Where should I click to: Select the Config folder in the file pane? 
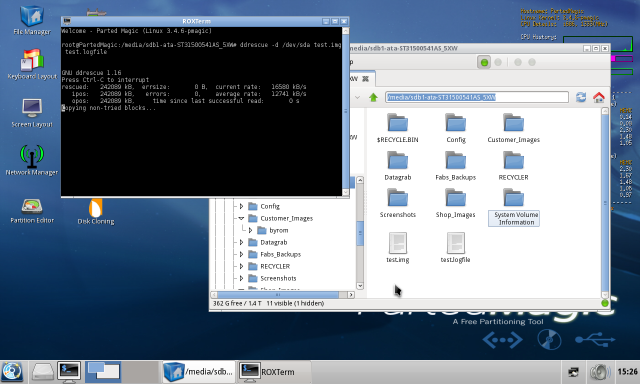(456, 128)
